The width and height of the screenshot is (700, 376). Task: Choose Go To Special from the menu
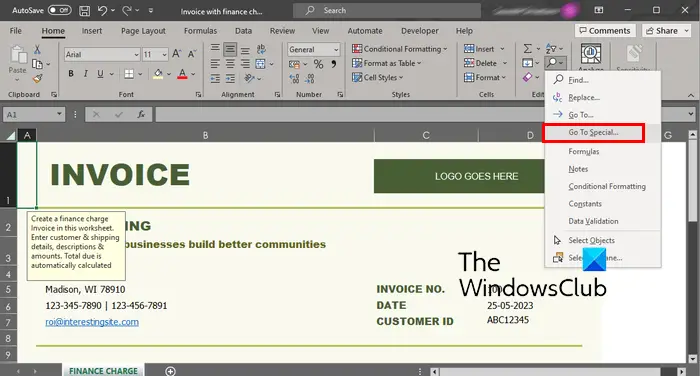tap(593, 133)
